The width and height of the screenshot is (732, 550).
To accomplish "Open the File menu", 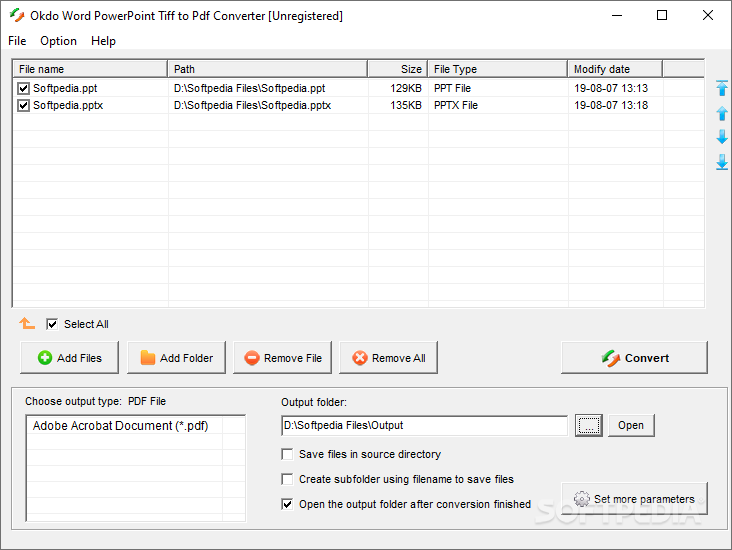I will (17, 41).
